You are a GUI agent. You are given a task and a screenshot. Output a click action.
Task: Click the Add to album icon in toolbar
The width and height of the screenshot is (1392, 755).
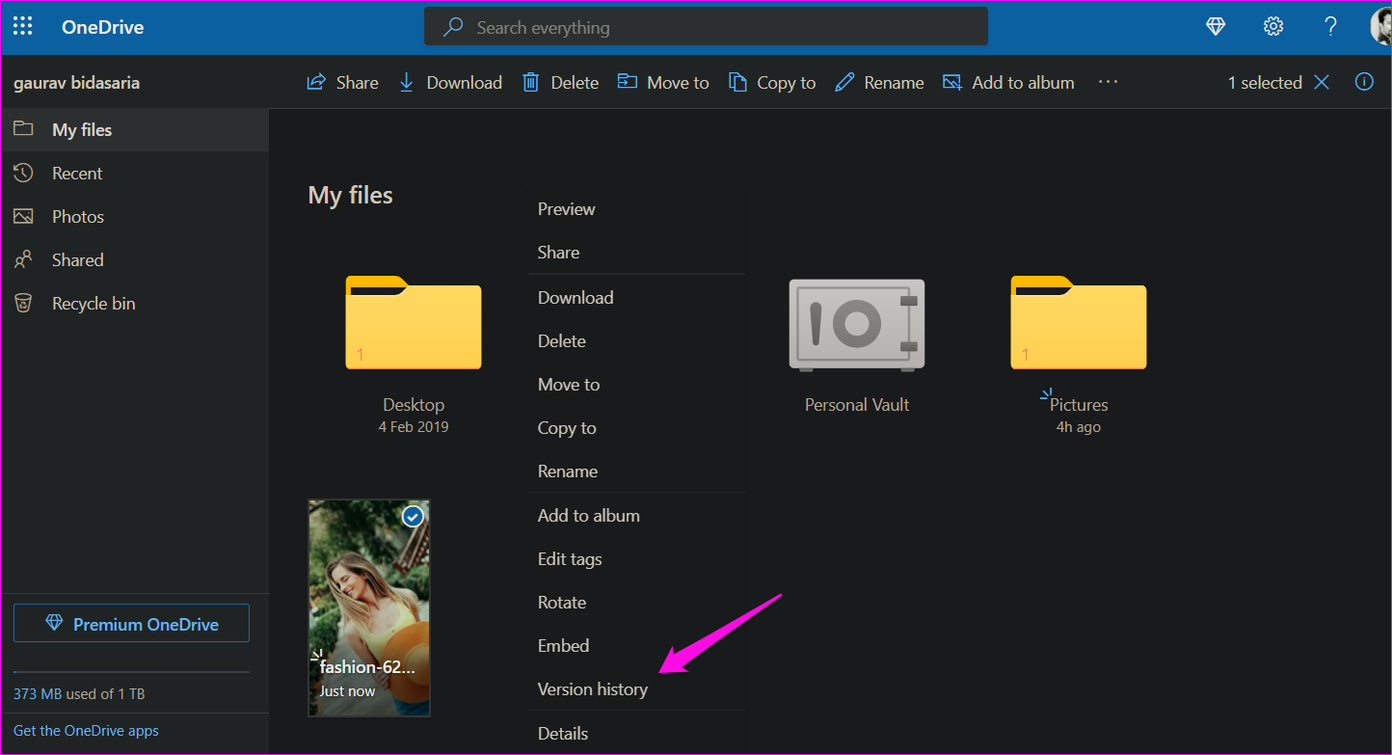952,82
